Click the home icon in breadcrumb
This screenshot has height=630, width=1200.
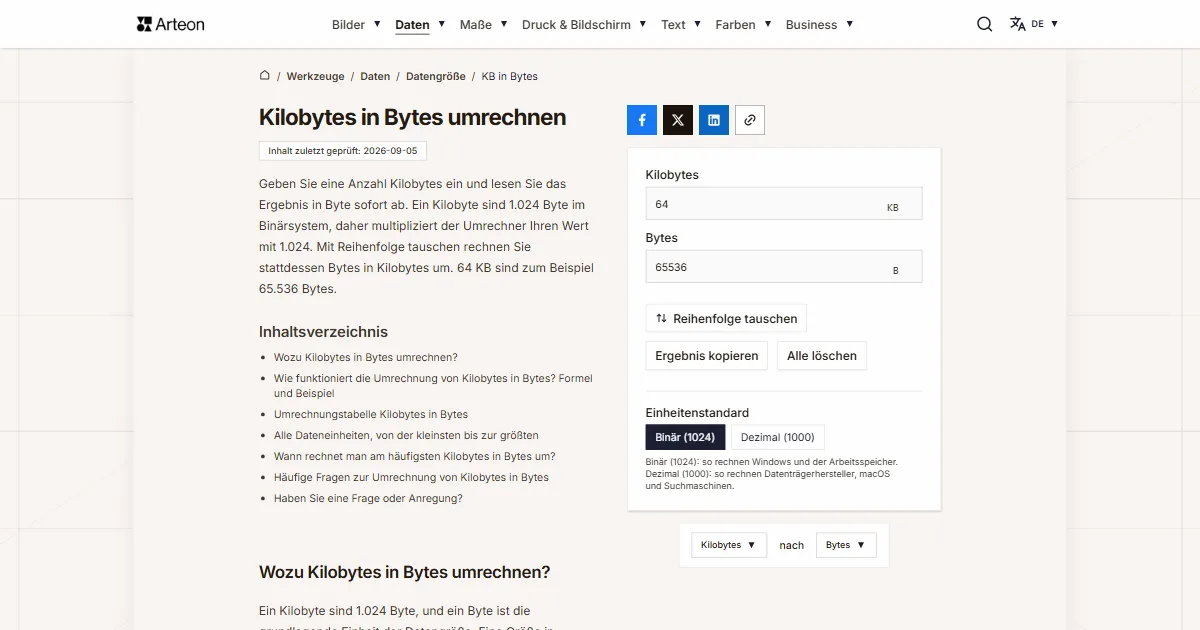coord(265,75)
